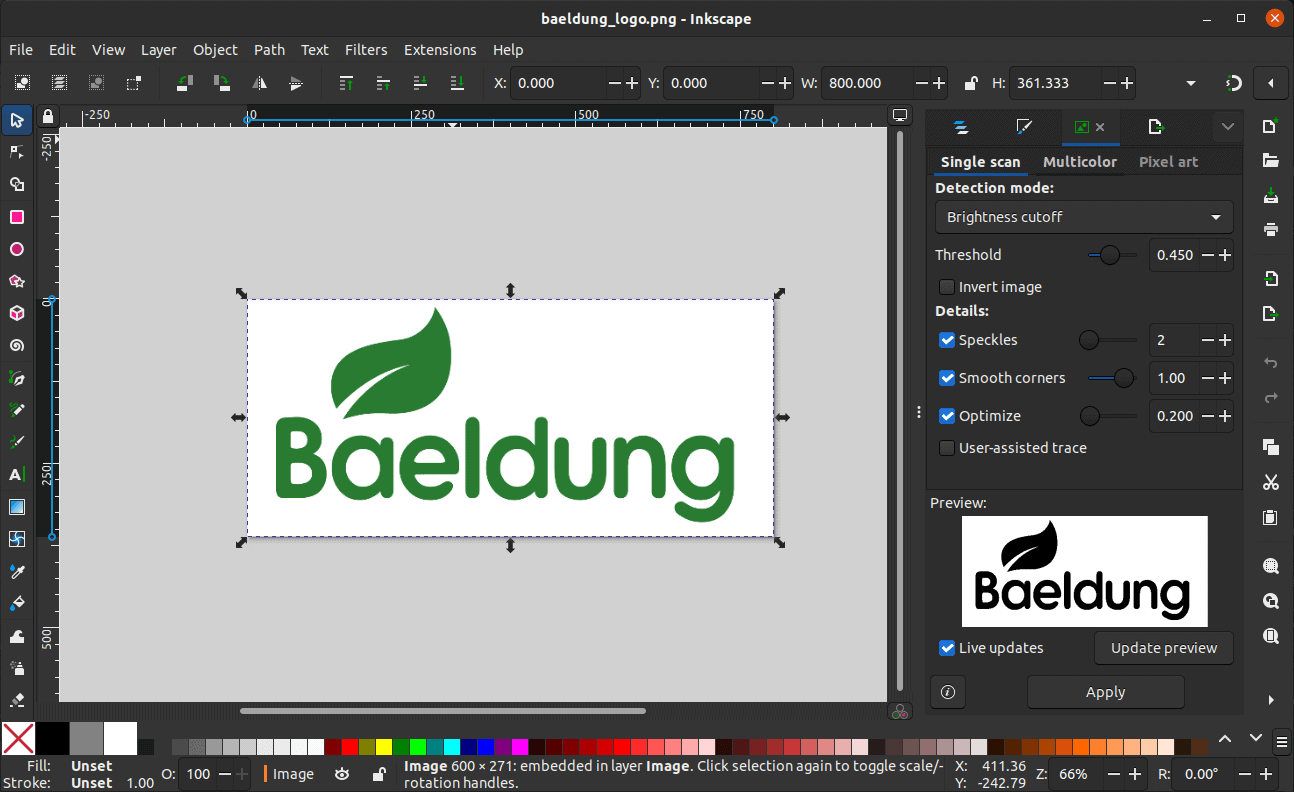Screen dimensions: 1294x792
Task: Click the trace info button
Action: pyautogui.click(x=948, y=692)
